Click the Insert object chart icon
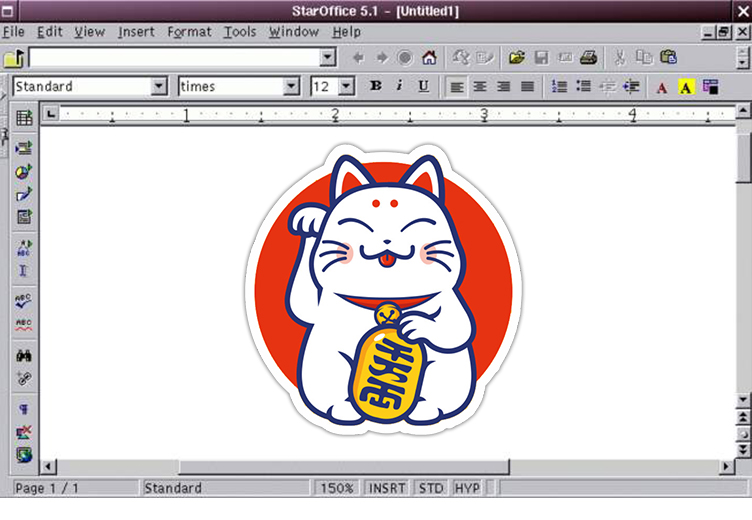Screen dimensions: 752x520 click(x=24, y=171)
